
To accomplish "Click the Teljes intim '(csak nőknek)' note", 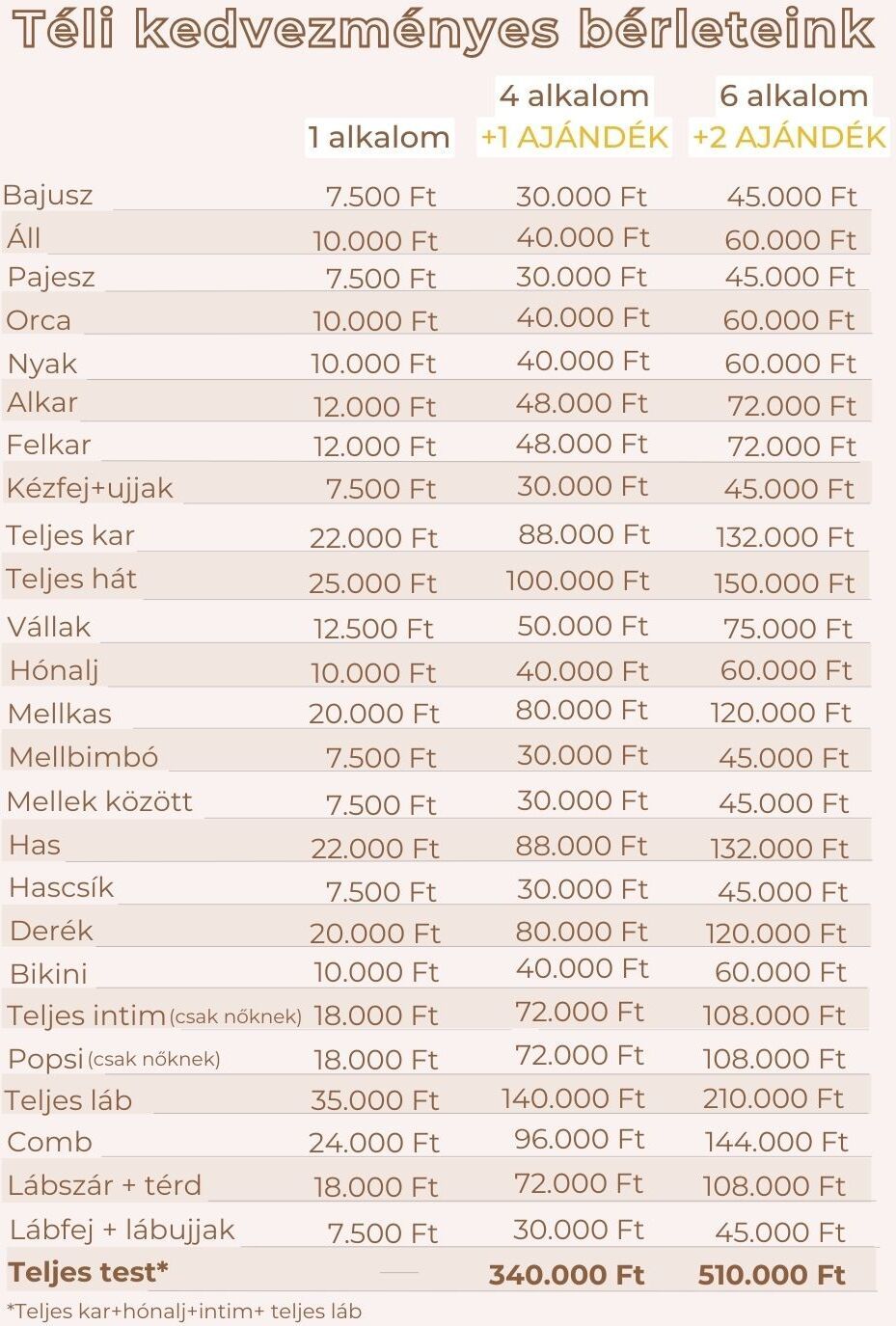I will coord(235,1016).
